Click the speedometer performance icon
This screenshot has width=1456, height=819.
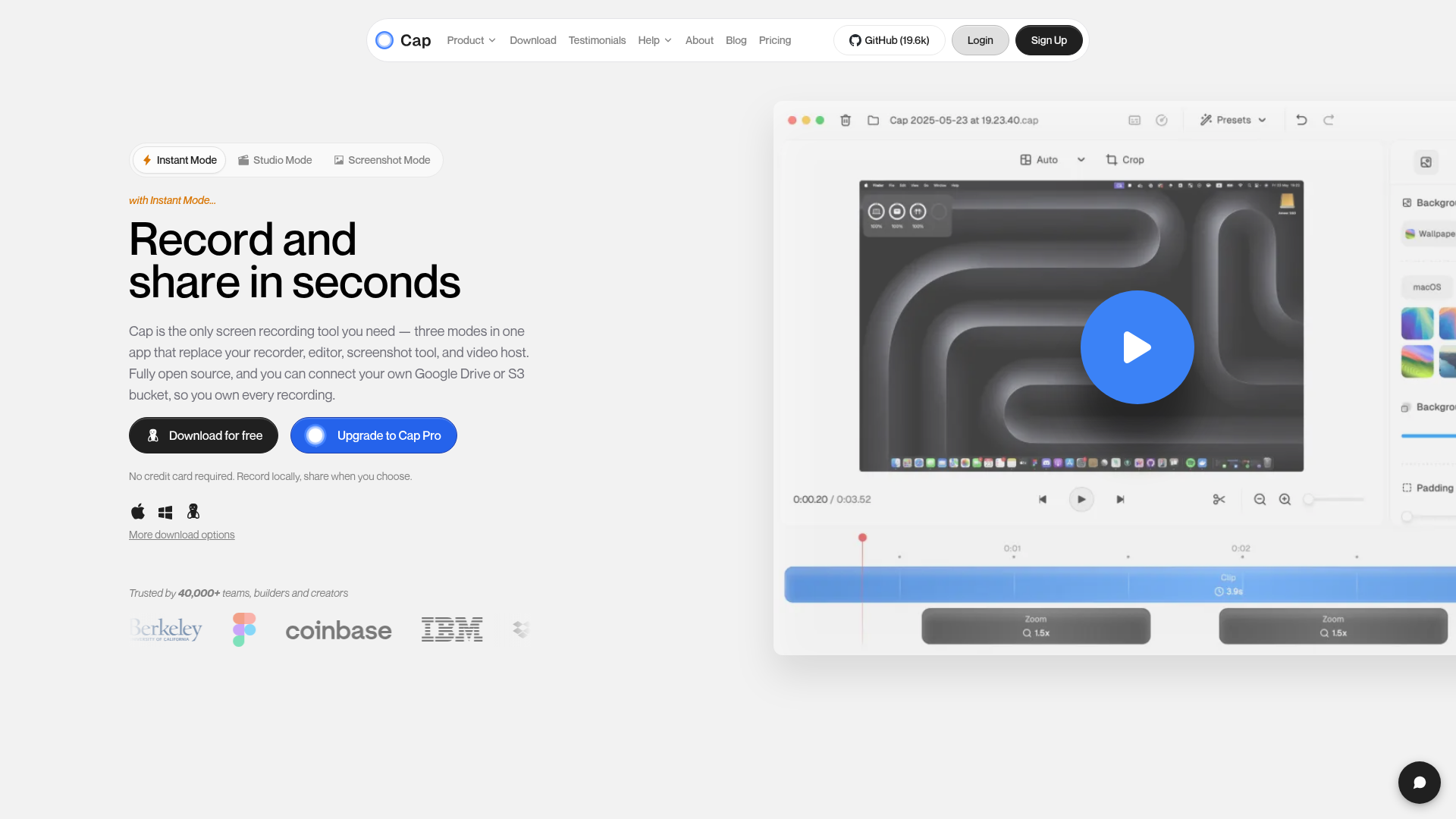(1161, 120)
